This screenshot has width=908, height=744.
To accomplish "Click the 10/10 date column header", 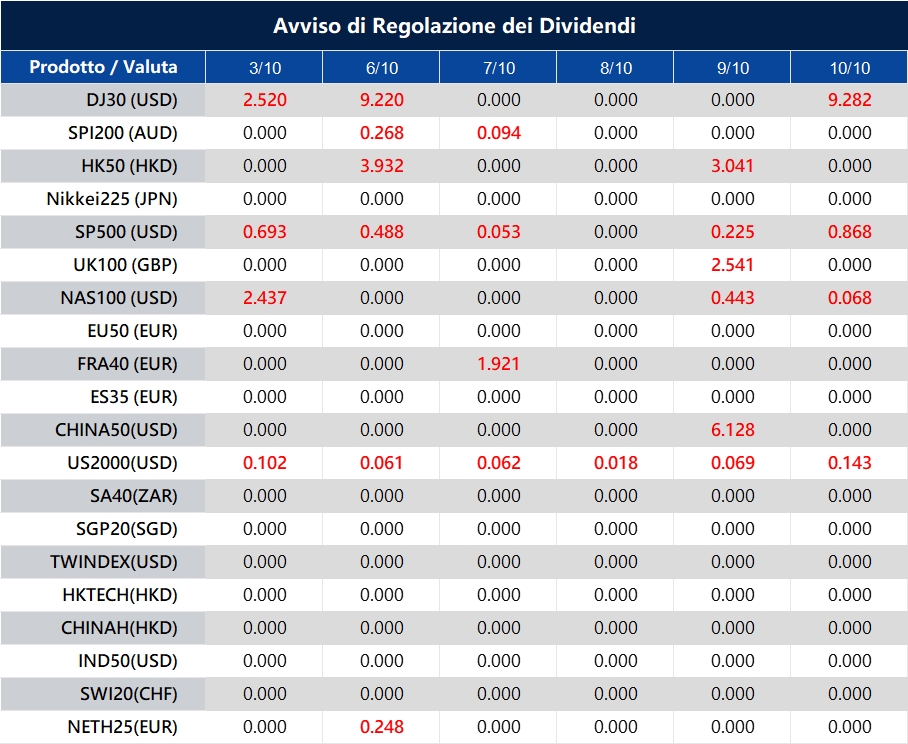I will coord(849,68).
